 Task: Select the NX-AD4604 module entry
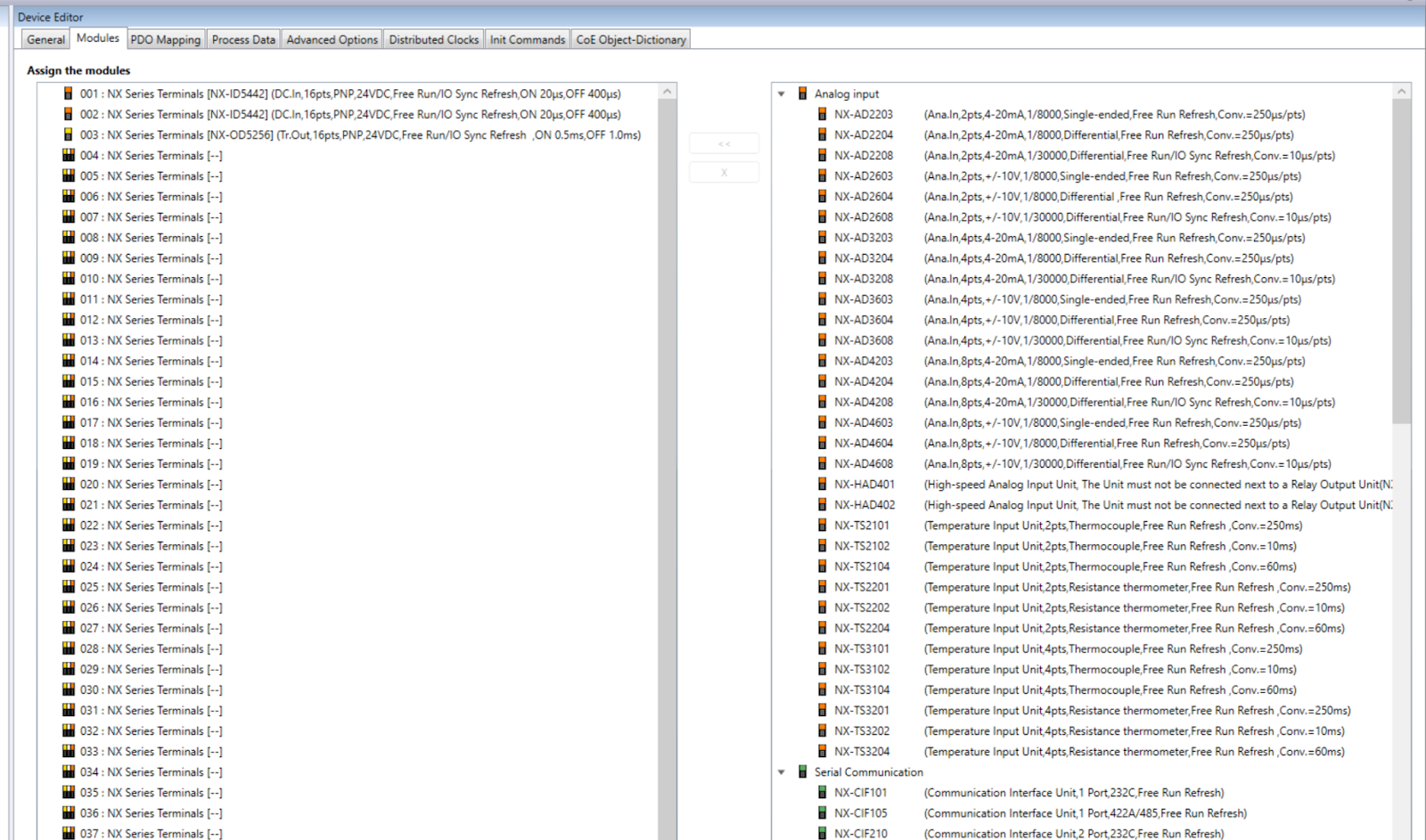tap(1061, 444)
